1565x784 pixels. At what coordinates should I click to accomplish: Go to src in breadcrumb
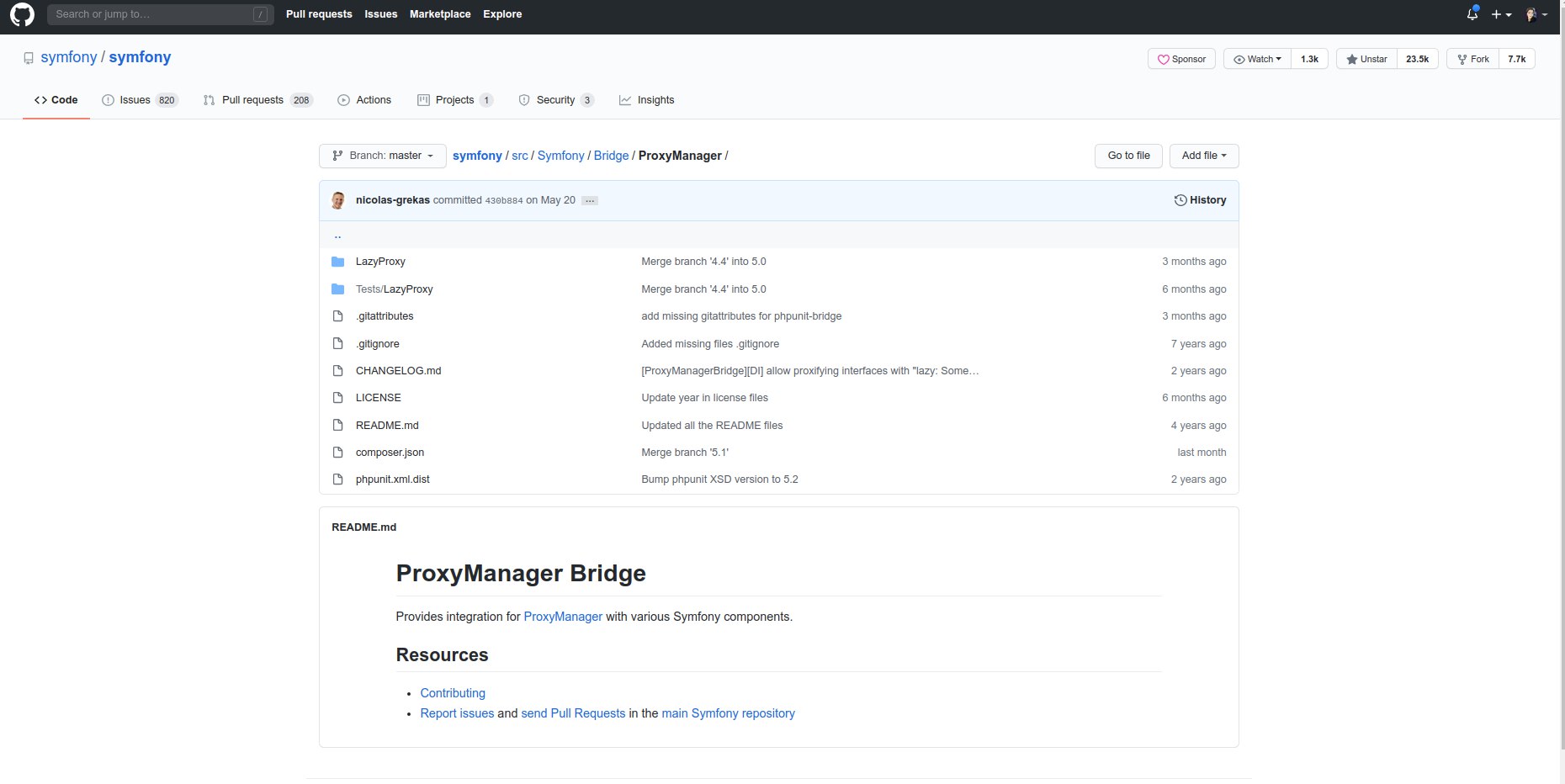(520, 156)
